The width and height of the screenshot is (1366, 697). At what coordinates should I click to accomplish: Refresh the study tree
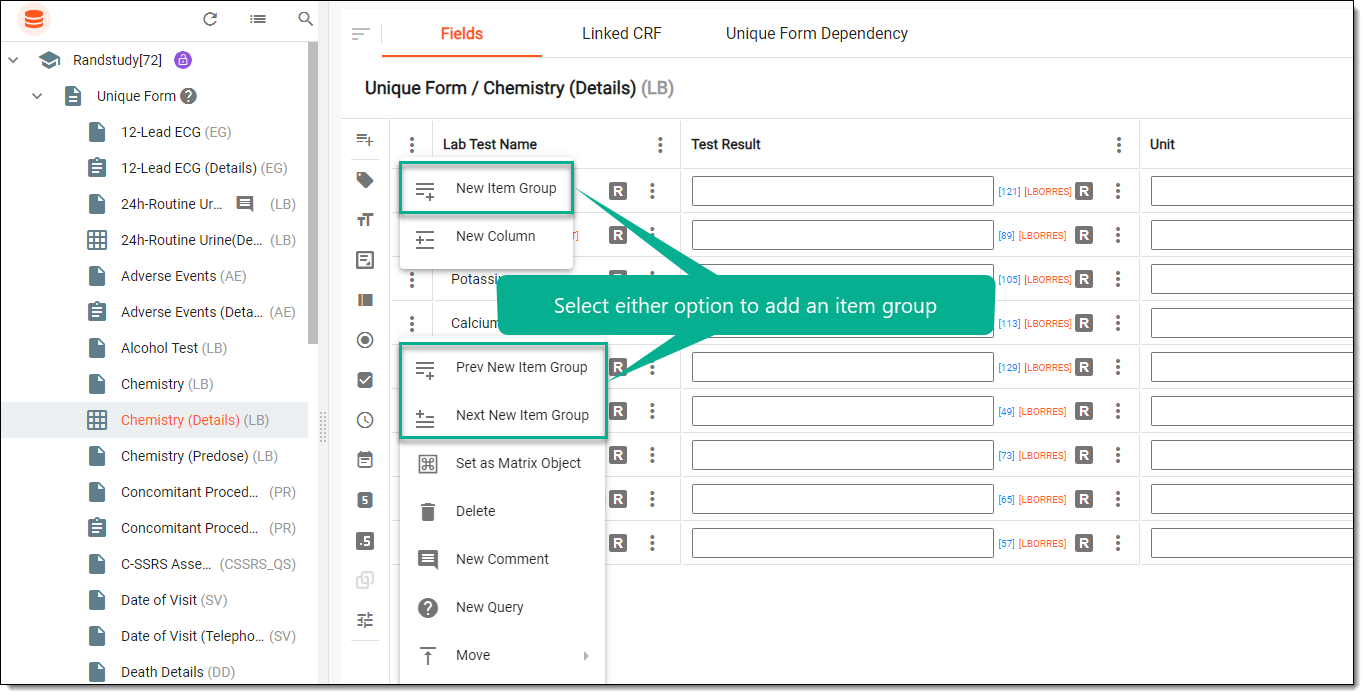tap(210, 19)
